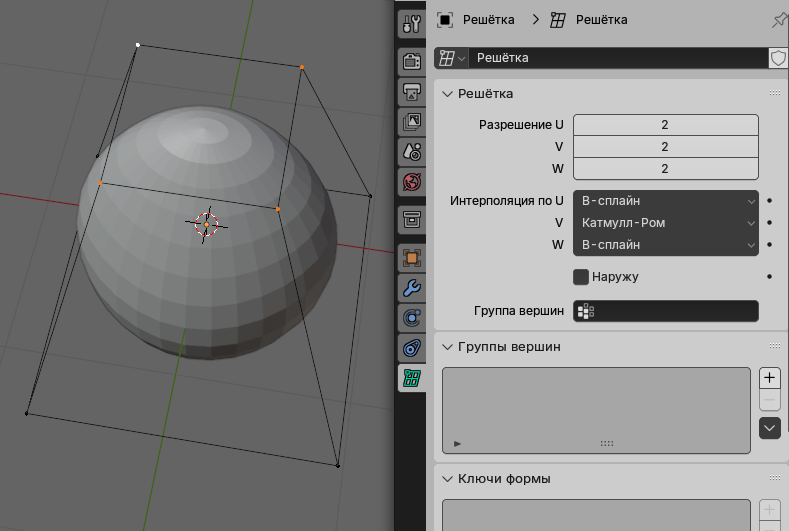This screenshot has width=789, height=531.
Task: Open the World properties tab
Action: click(x=412, y=181)
